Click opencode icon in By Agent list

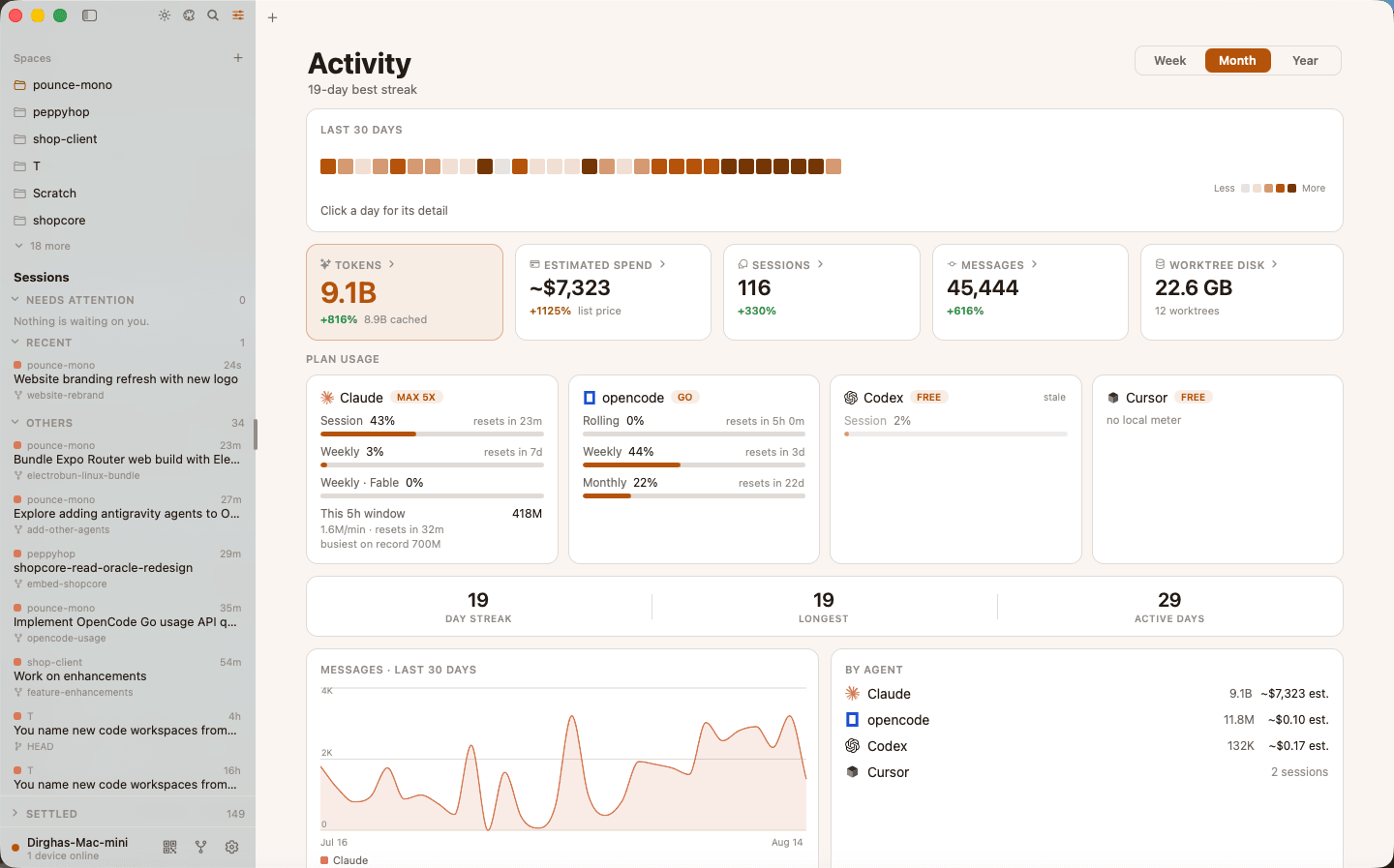(853, 720)
